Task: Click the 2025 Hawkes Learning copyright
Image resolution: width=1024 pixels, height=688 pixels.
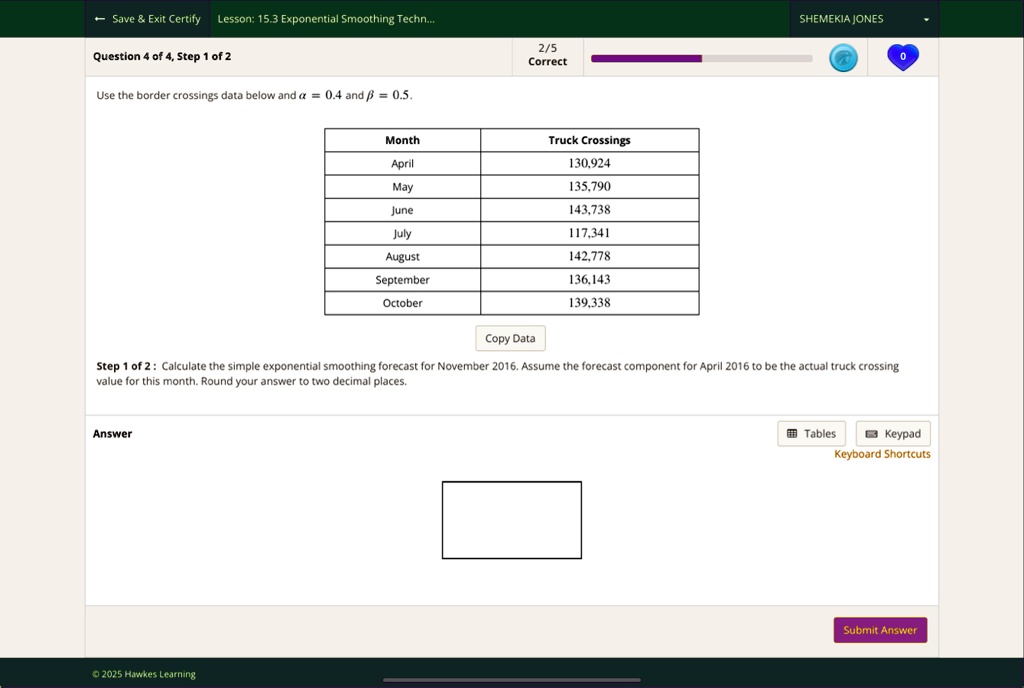Action: click(144, 674)
